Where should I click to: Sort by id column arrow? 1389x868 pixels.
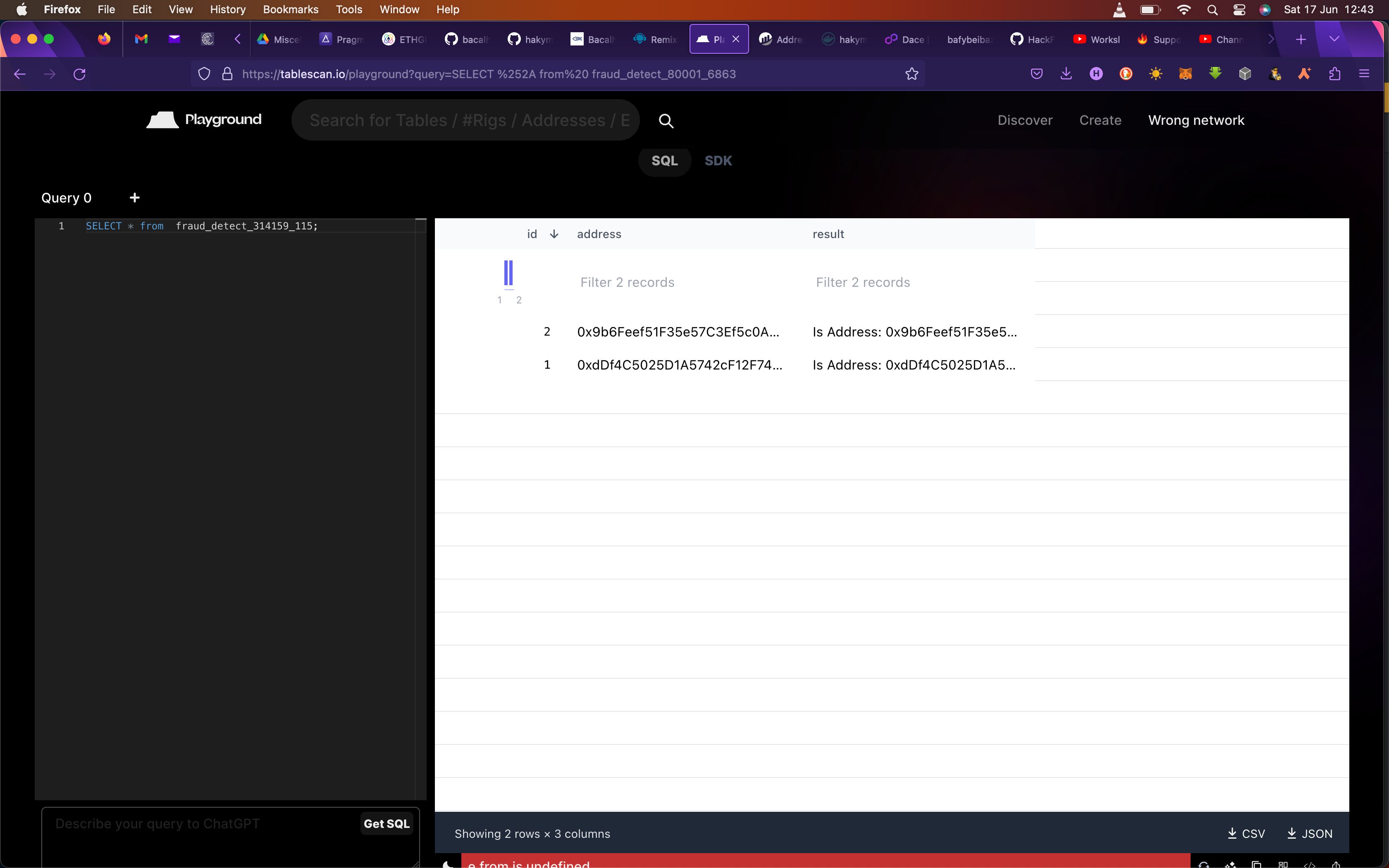[554, 234]
